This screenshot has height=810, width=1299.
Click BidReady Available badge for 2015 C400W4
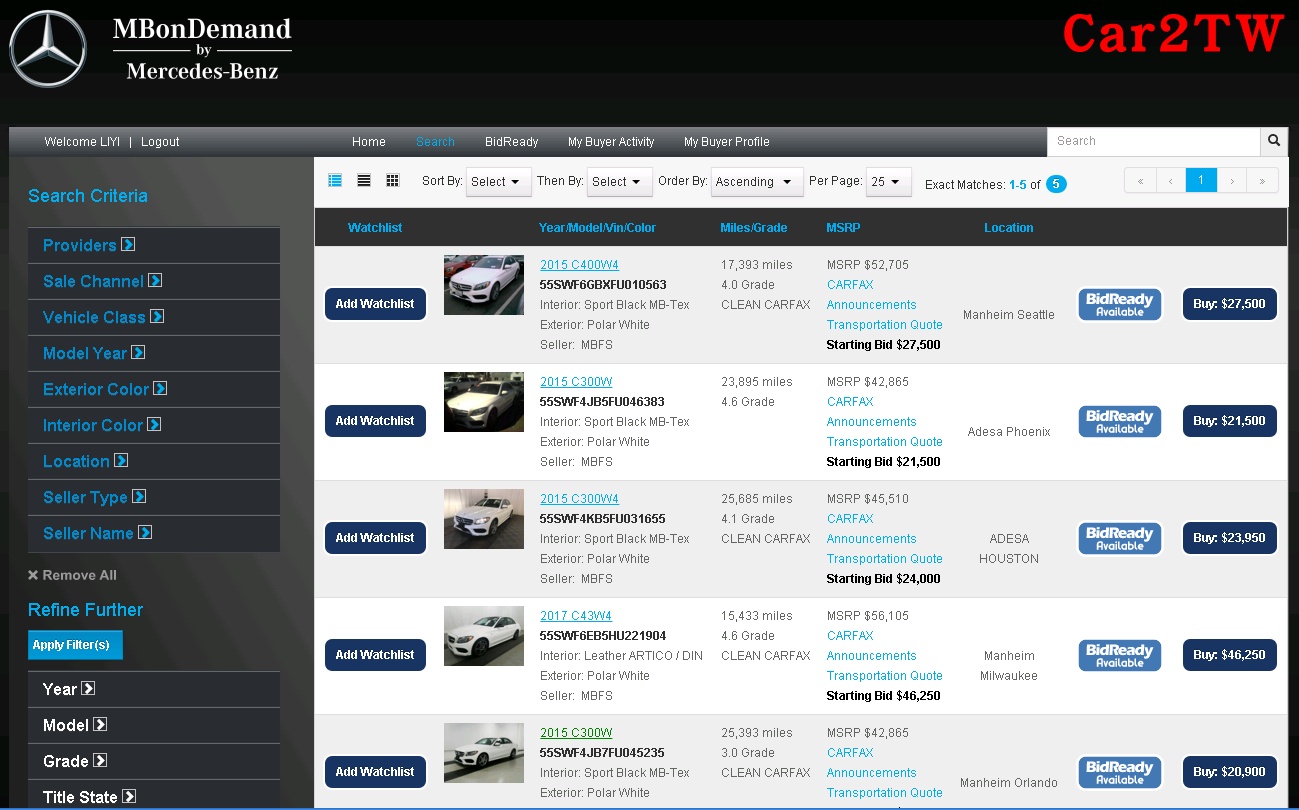(x=1119, y=304)
